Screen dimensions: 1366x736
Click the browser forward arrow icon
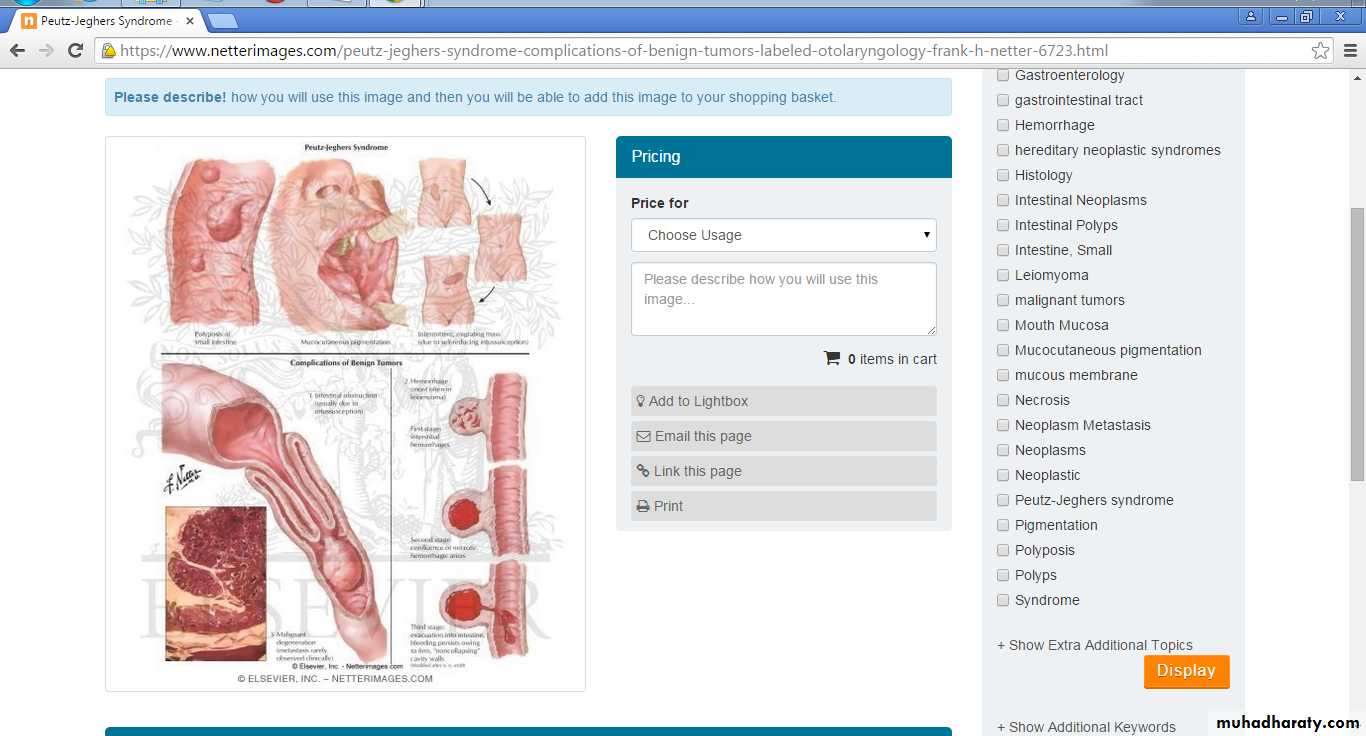(46, 51)
